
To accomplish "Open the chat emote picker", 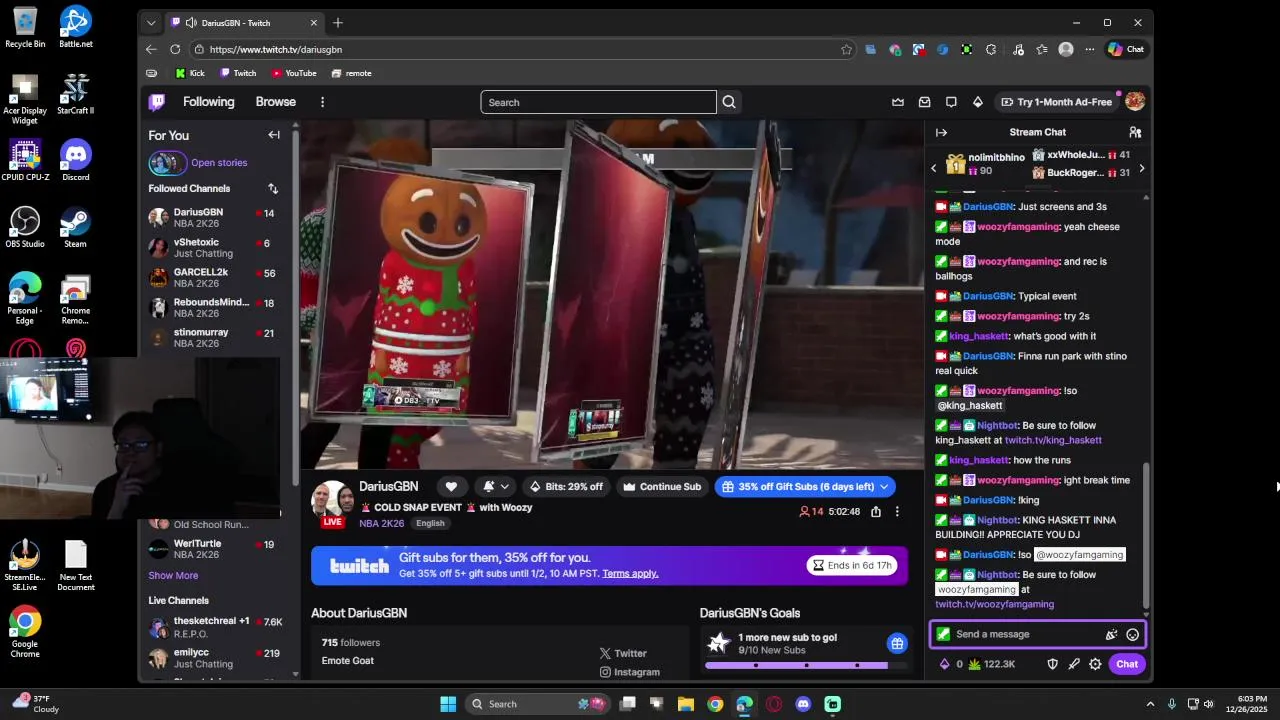I will 1133,634.
